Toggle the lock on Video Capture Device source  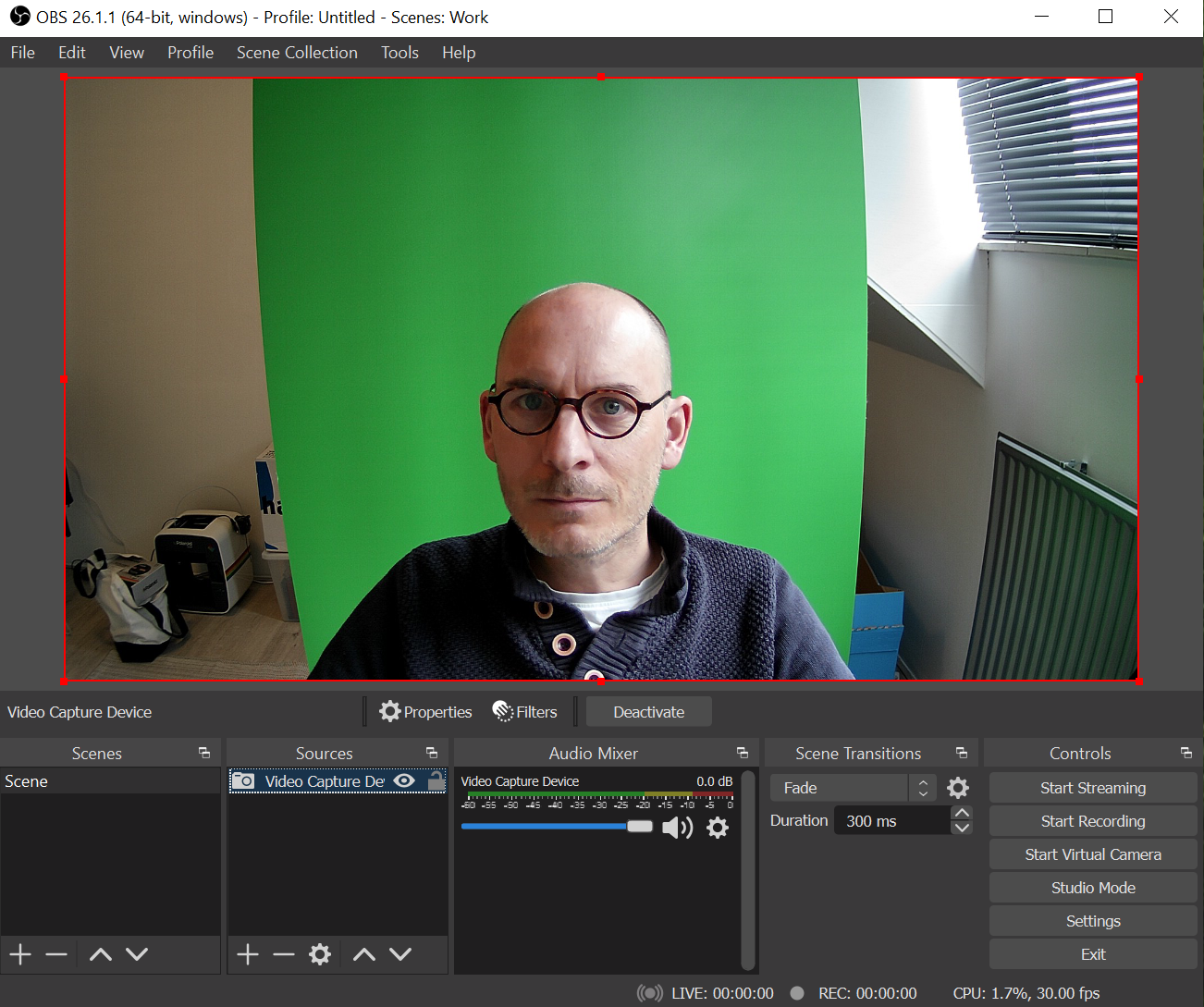[436, 780]
